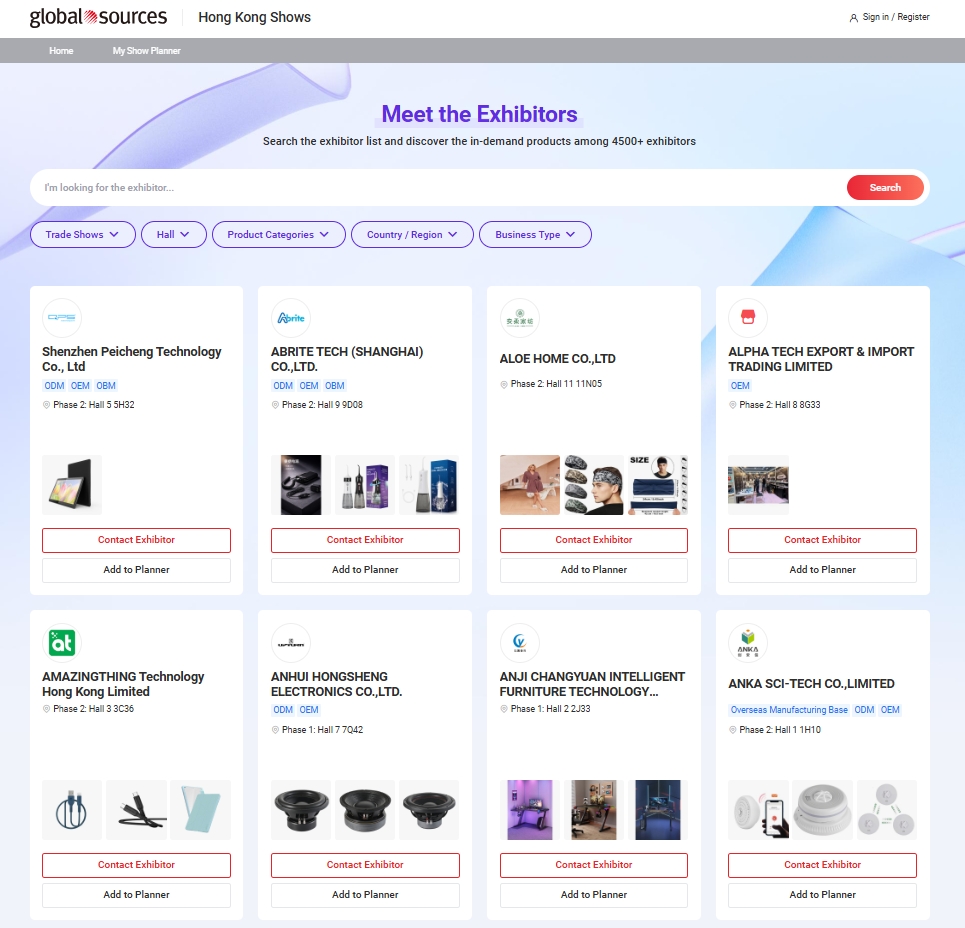The height and width of the screenshot is (928, 965).
Task: Add ANKA SCI-TECH to Planner
Action: pos(822,895)
